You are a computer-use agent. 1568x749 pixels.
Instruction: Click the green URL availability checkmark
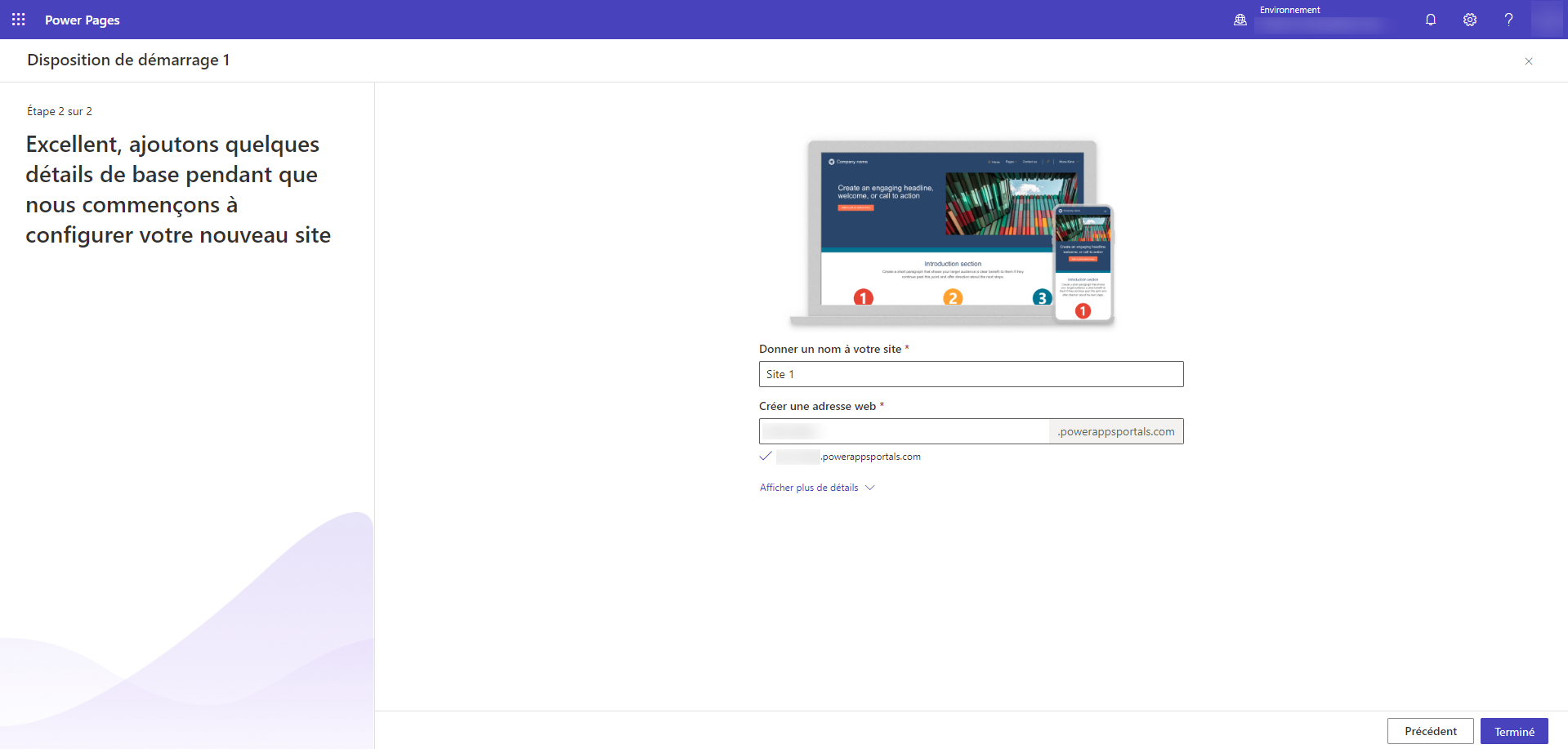[765, 457]
